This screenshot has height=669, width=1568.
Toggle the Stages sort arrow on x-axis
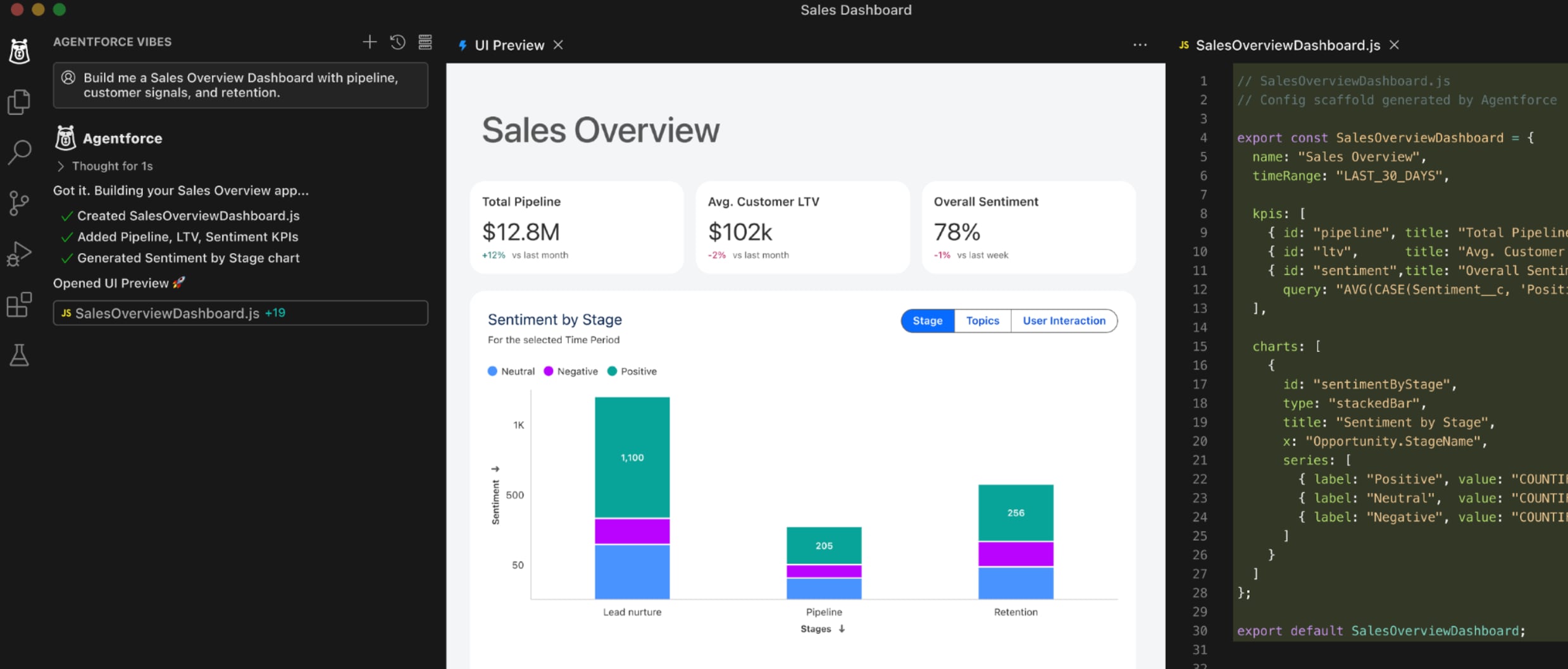pyautogui.click(x=841, y=629)
